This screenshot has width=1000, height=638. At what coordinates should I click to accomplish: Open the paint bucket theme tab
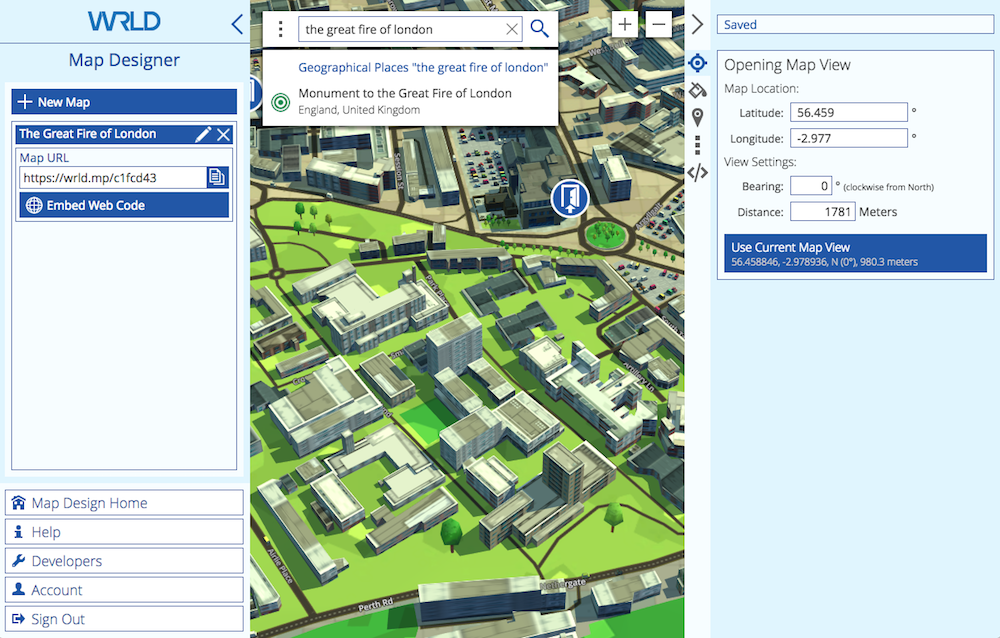698,91
